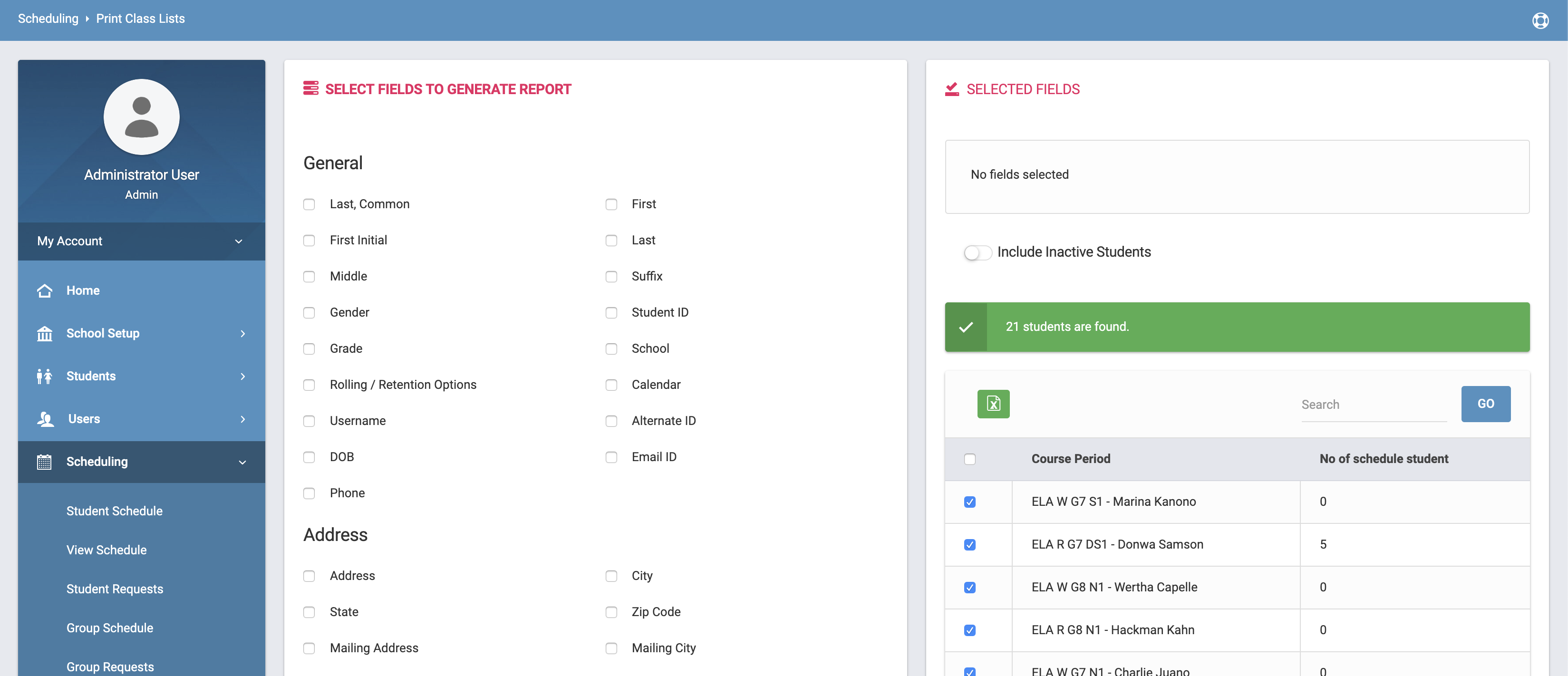
Task: Click the Administrator User avatar
Action: 141,117
